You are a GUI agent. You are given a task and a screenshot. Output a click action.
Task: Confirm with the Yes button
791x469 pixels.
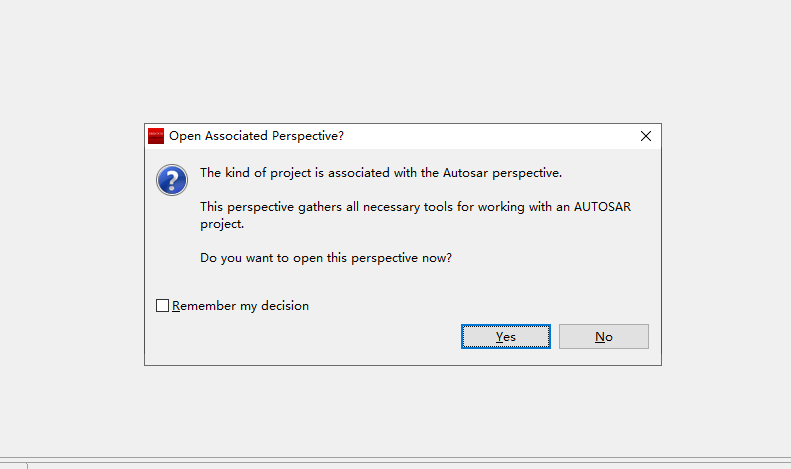tap(505, 337)
